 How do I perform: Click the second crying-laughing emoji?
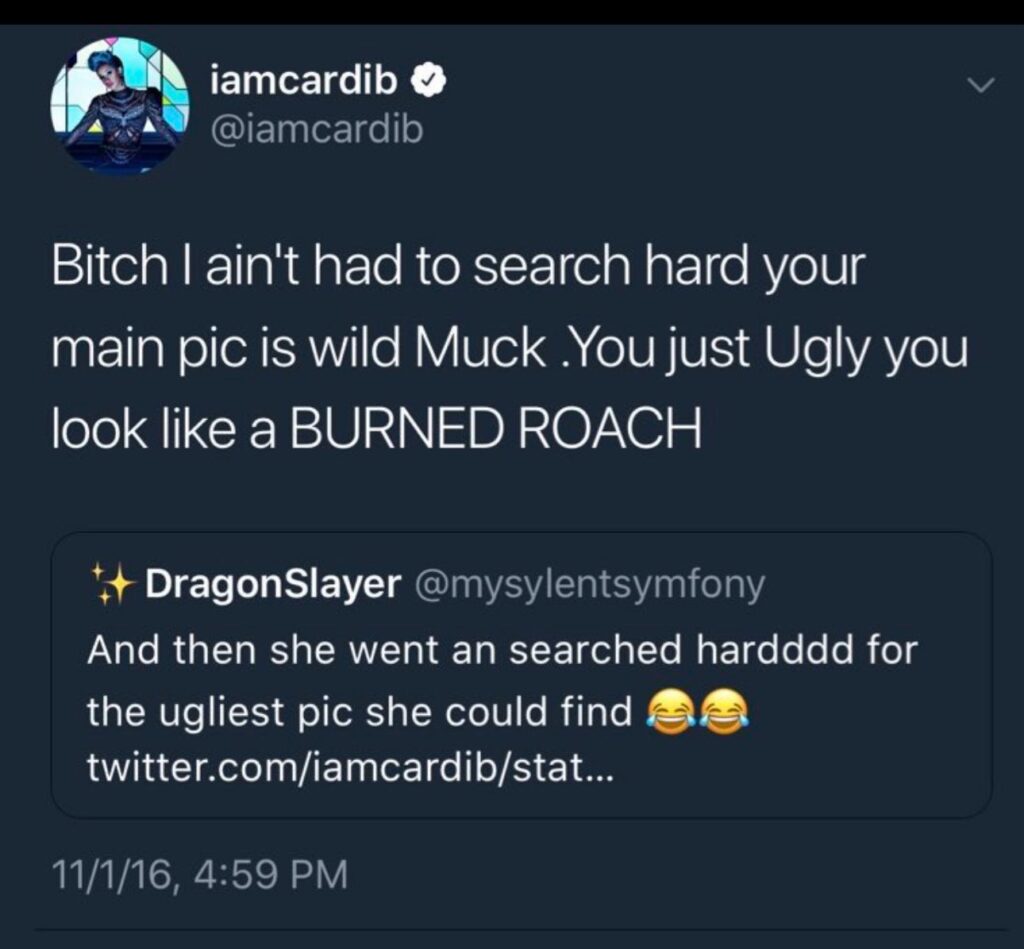(x=724, y=713)
